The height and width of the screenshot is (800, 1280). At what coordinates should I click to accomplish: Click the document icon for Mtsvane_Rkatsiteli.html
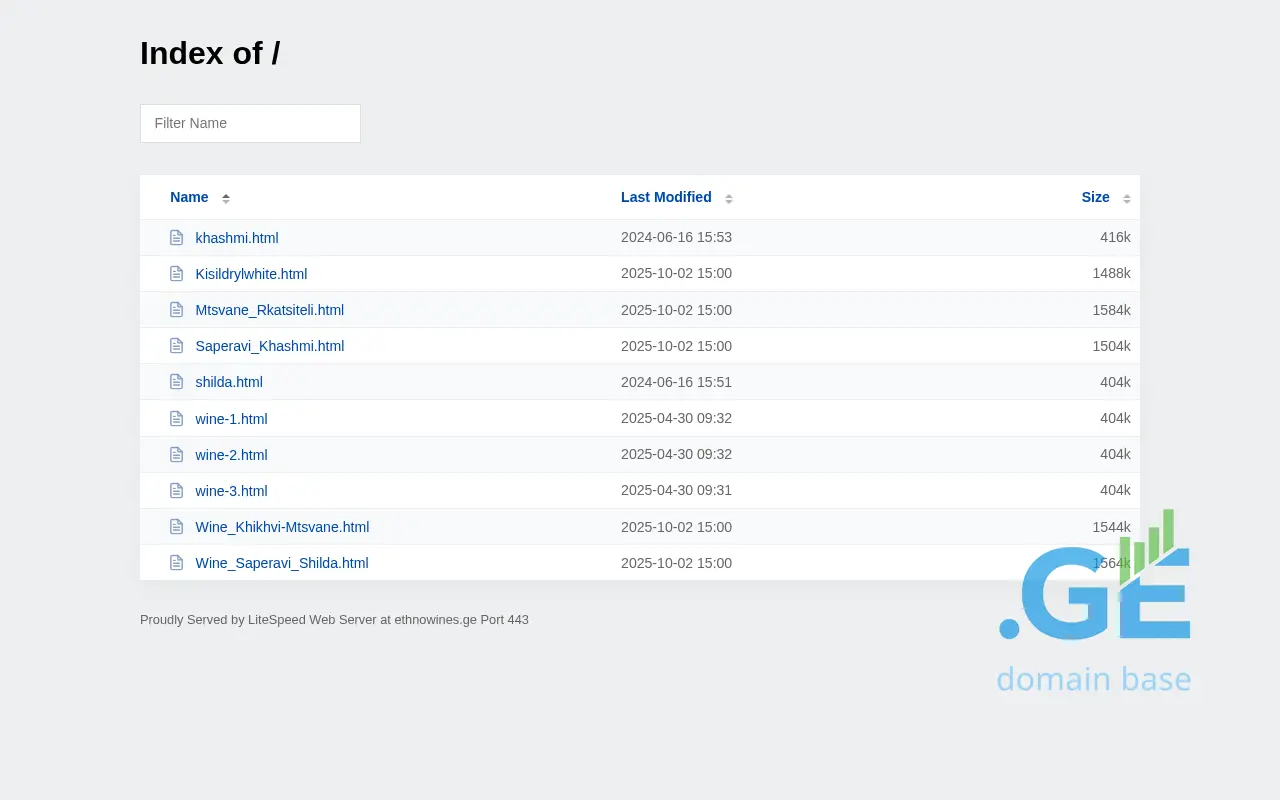(177, 310)
